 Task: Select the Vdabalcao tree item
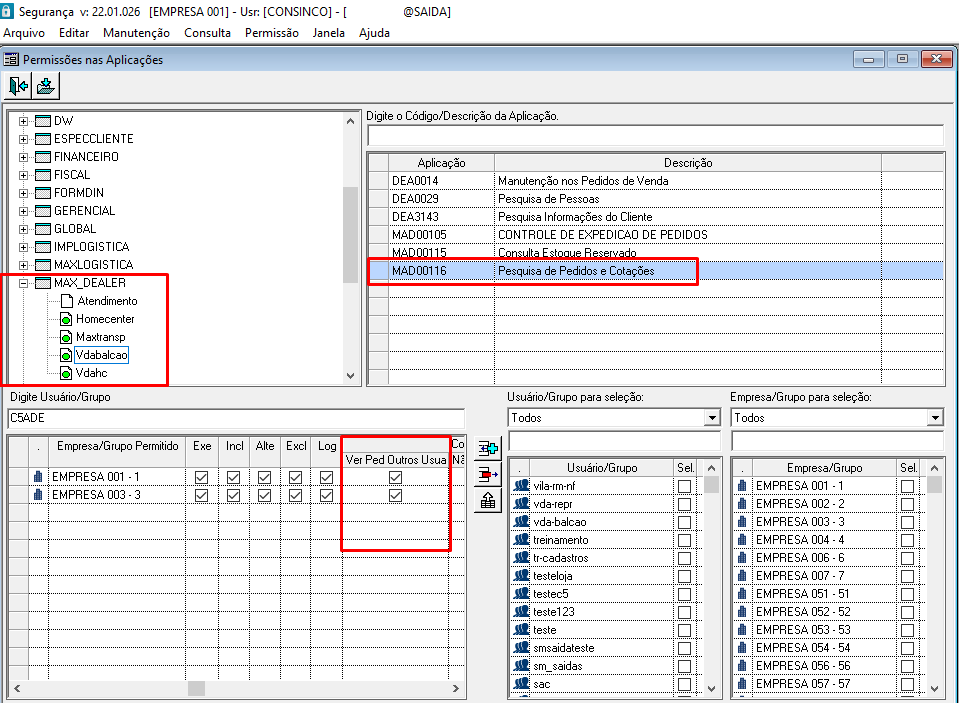pyautogui.click(x=102, y=355)
